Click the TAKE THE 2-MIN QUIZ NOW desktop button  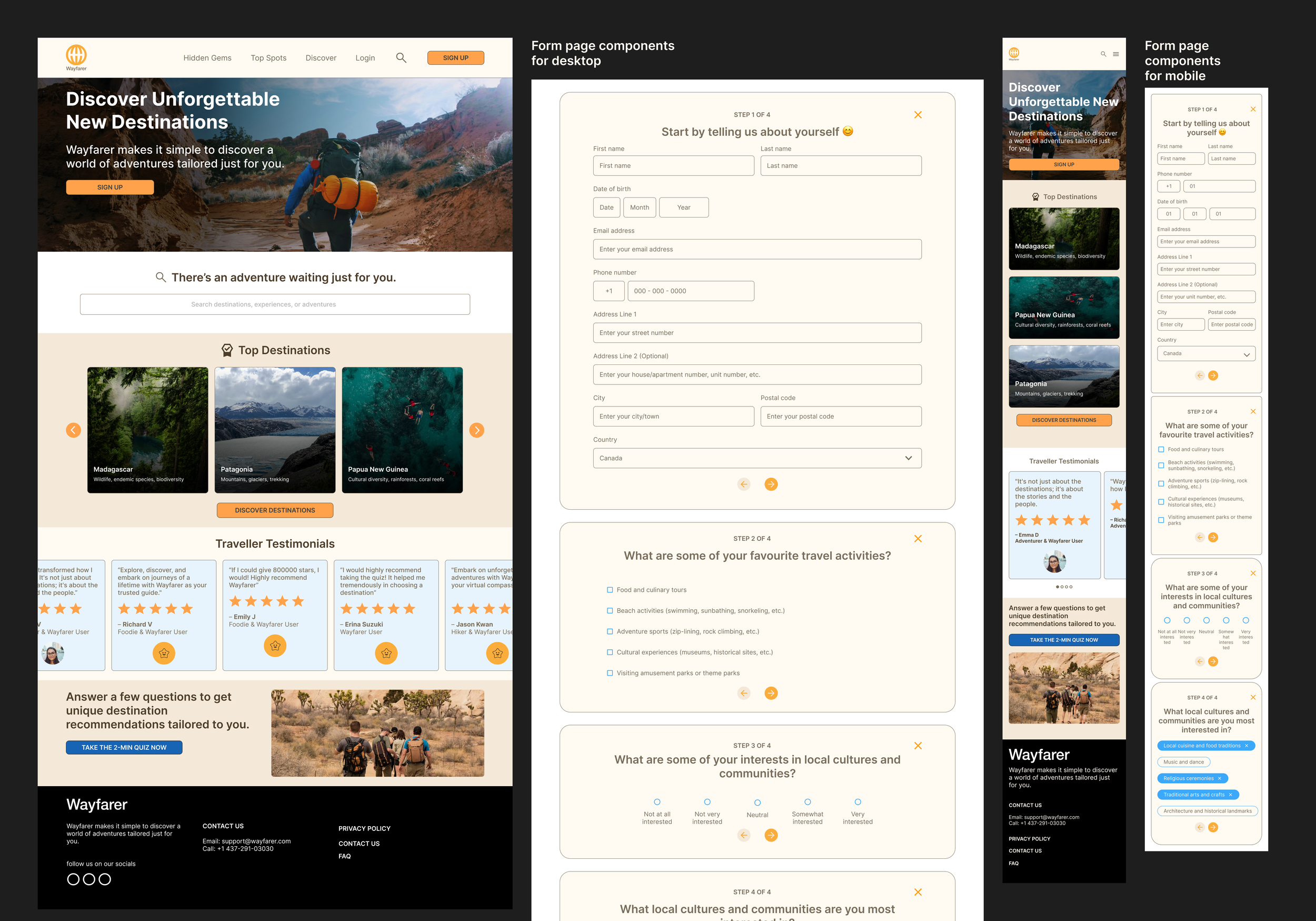pos(124,747)
